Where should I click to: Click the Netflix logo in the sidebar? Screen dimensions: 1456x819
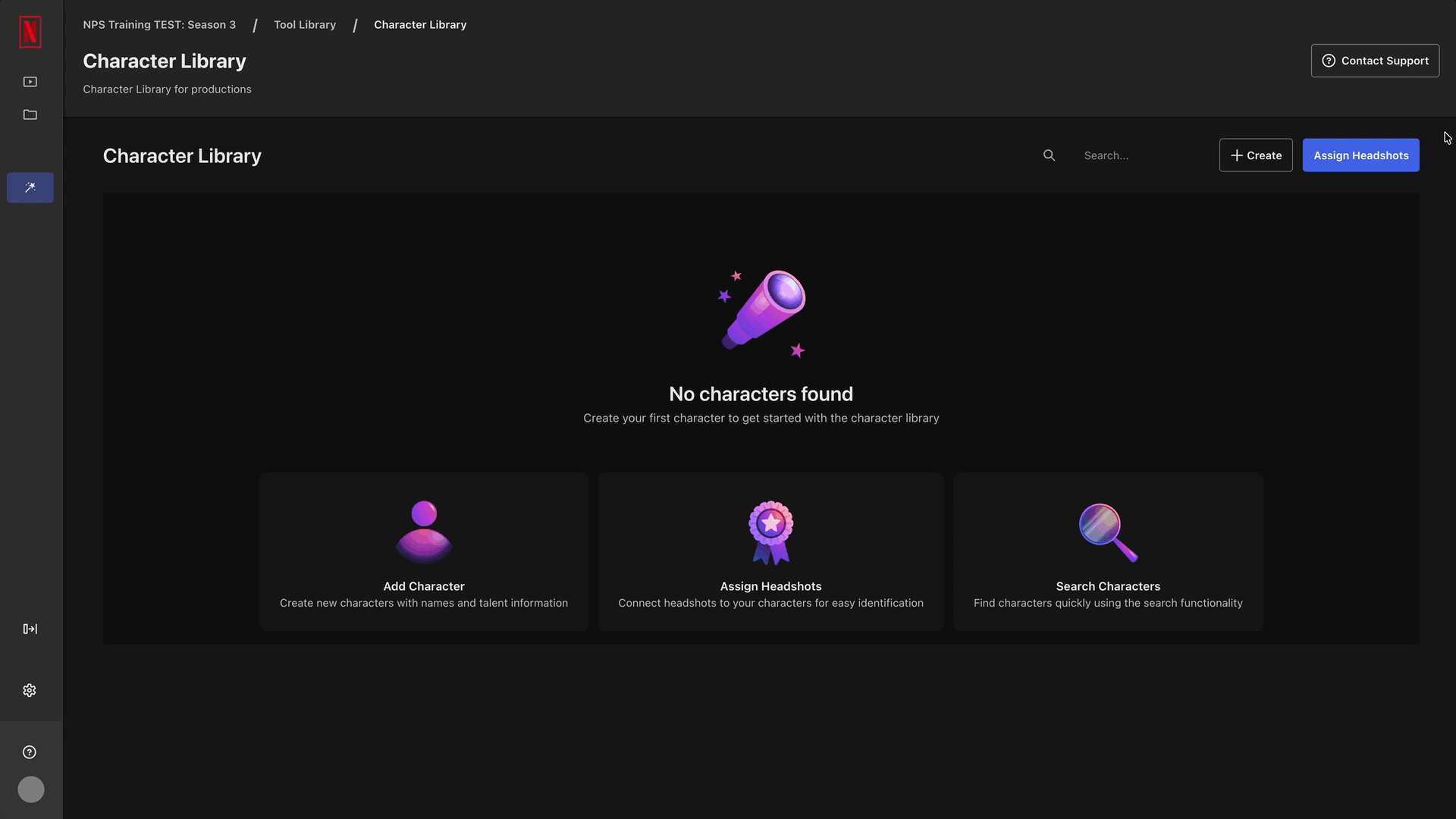pos(30,32)
